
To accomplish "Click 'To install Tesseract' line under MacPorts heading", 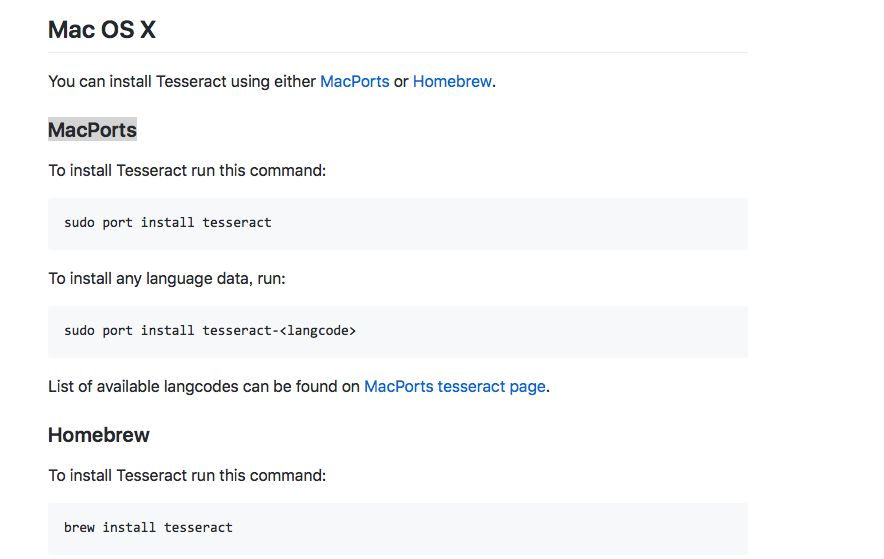I will click(x=187, y=171).
